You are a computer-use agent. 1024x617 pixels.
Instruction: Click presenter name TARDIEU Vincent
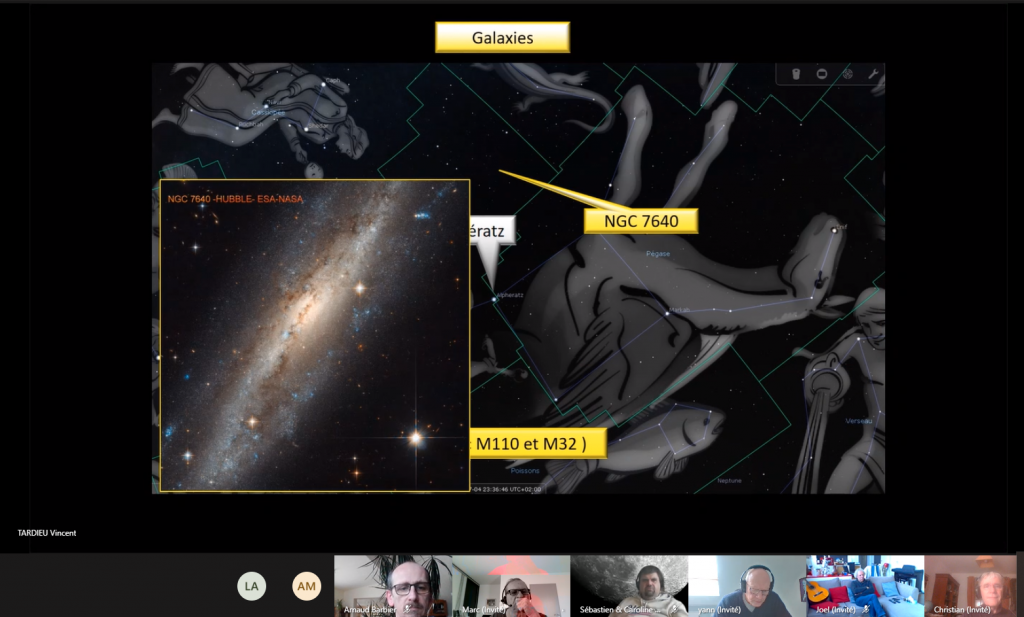point(47,533)
